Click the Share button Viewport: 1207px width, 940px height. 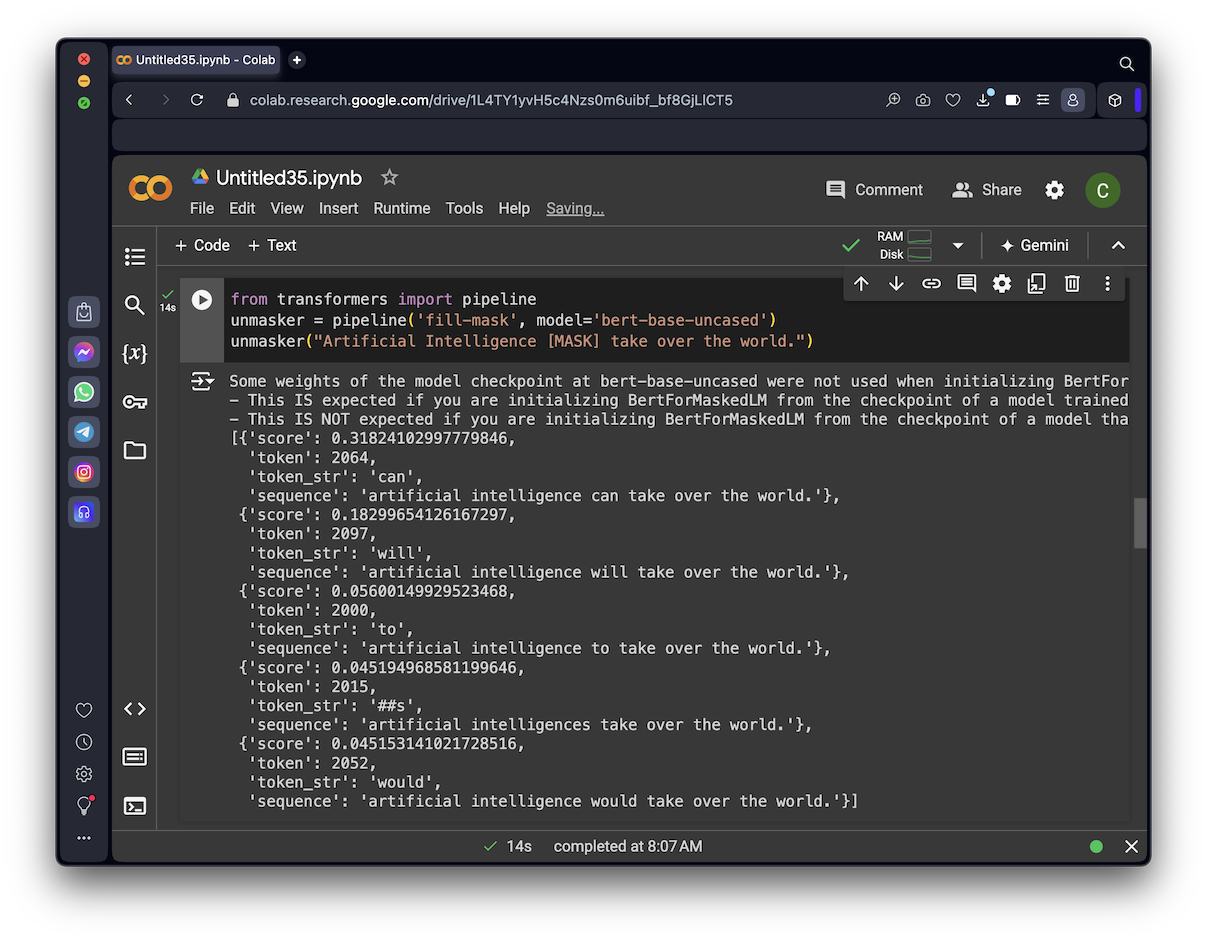pyautogui.click(x=987, y=190)
